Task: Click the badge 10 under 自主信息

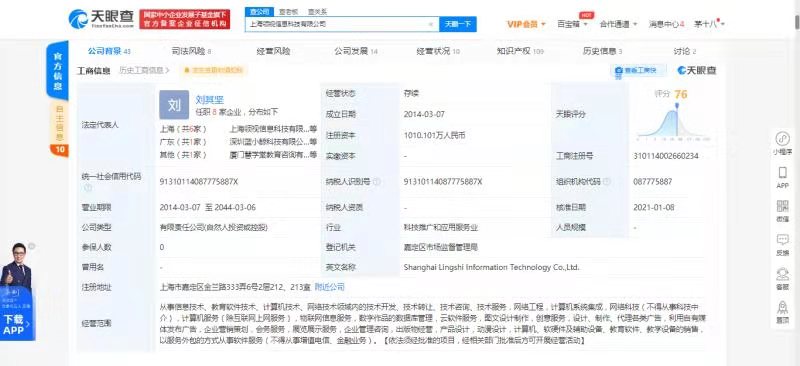Action: coord(59,150)
